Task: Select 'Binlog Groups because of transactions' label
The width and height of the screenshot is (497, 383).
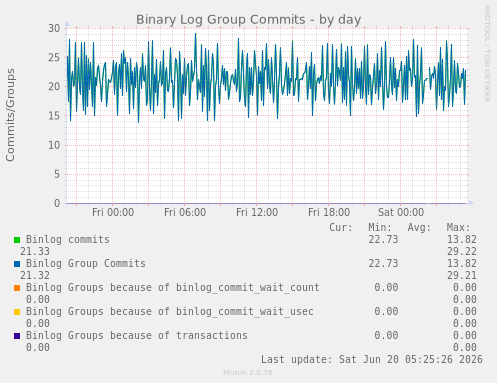Action: [137, 336]
